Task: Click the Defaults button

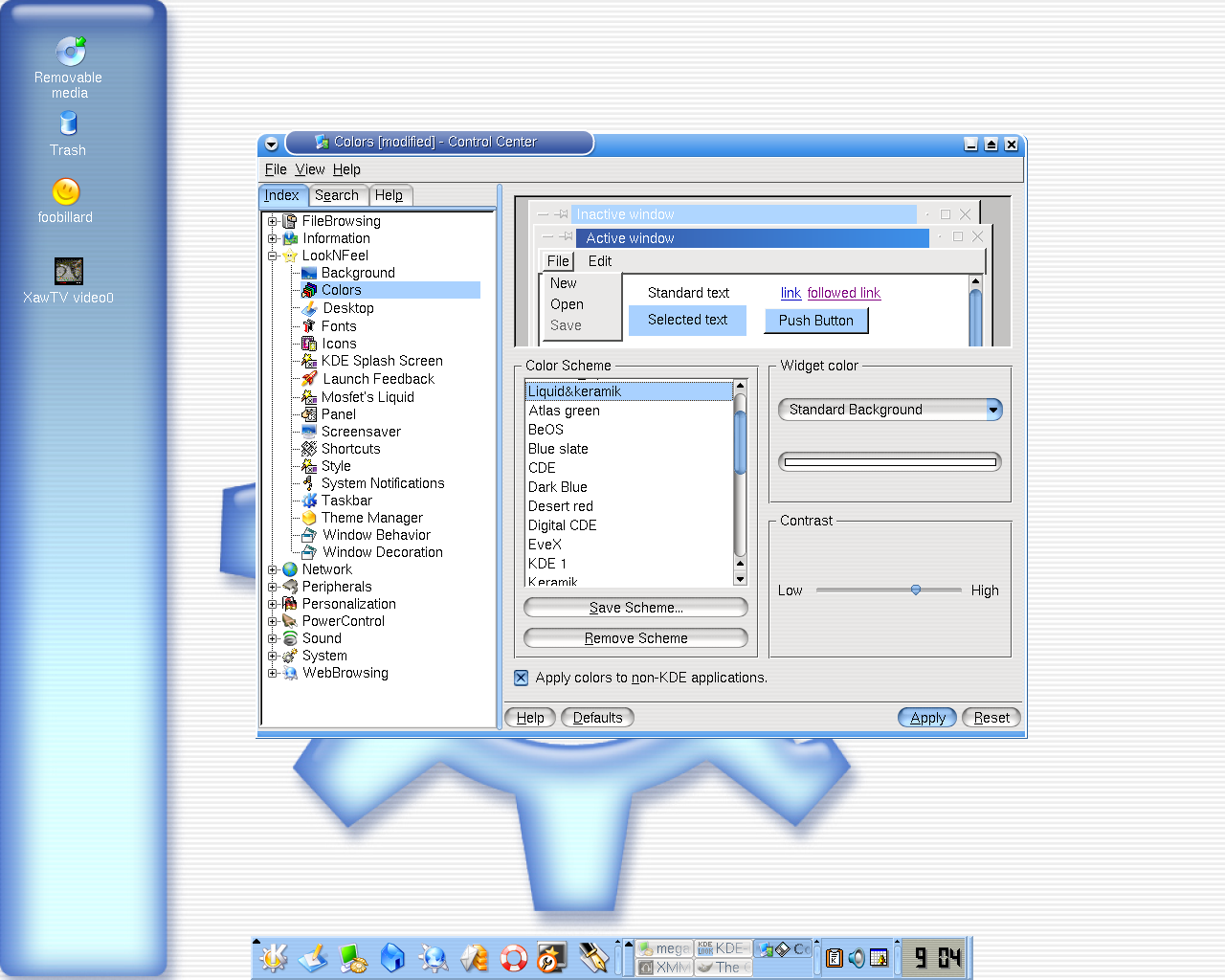Action: (597, 718)
